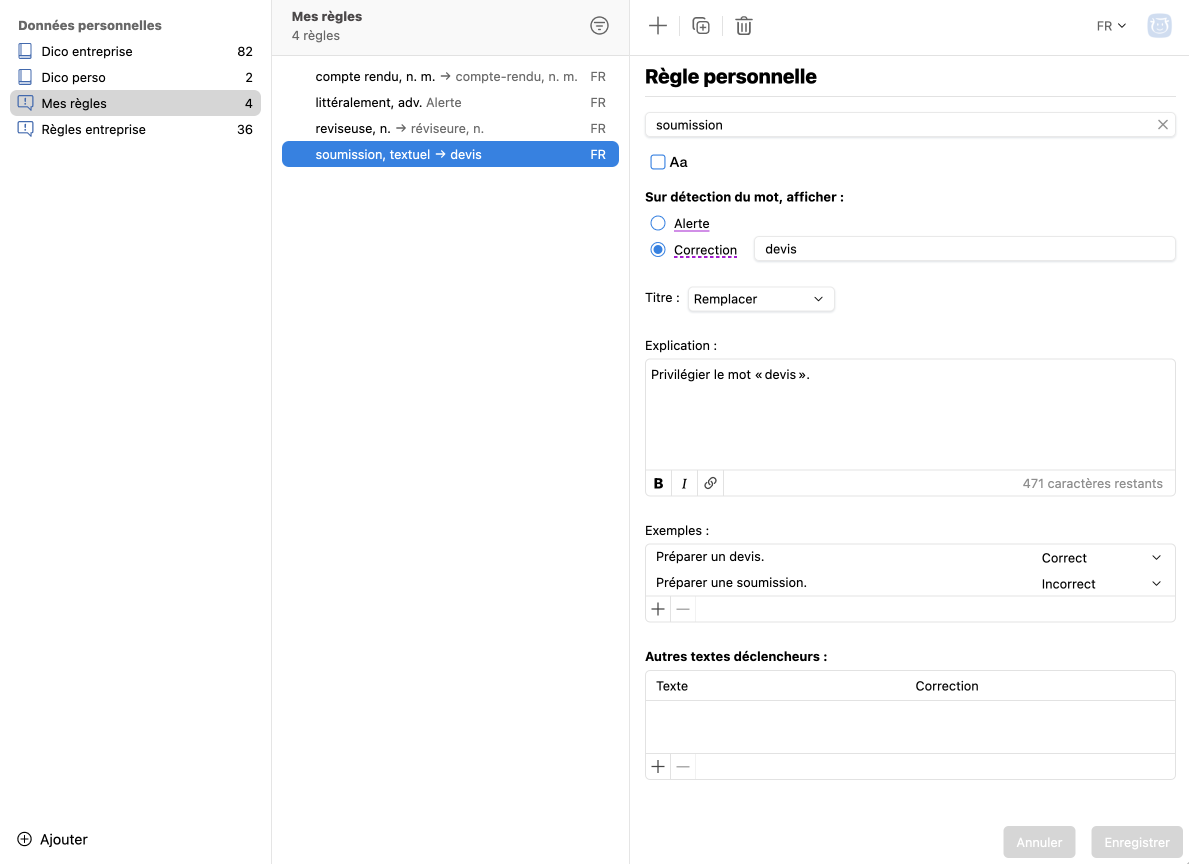
Task: Change Incorrect example status dropdown
Action: 1101,584
